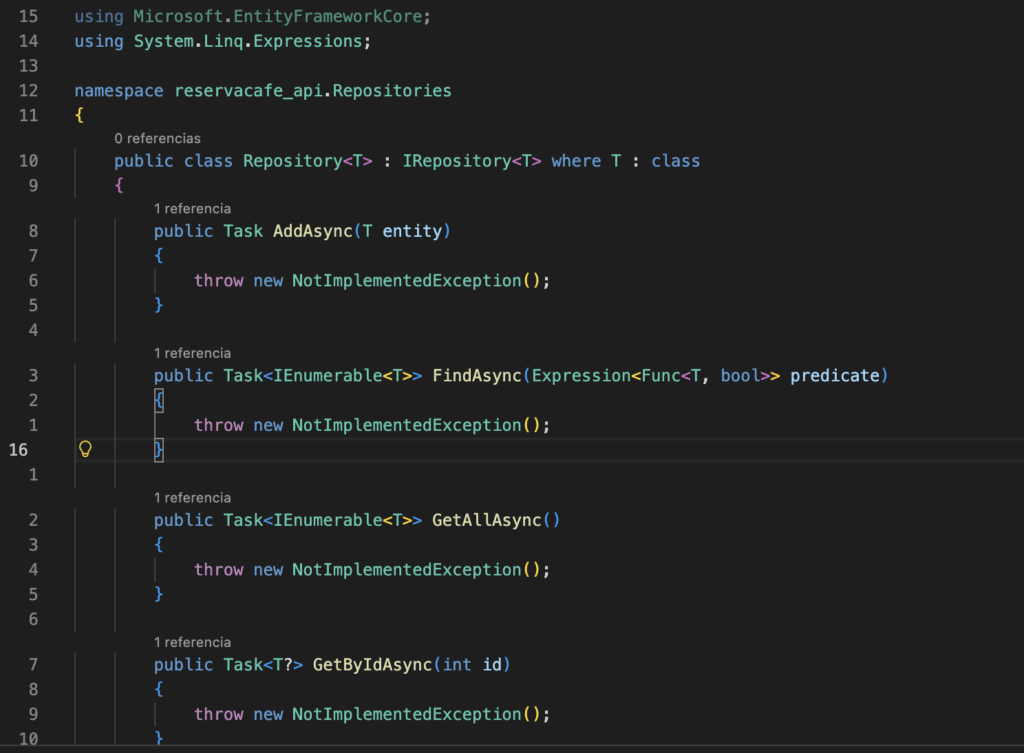The height and width of the screenshot is (753, 1024).
Task: Open the "0 referencias" CodeLens above the Repository class
Action: pyautogui.click(x=157, y=138)
